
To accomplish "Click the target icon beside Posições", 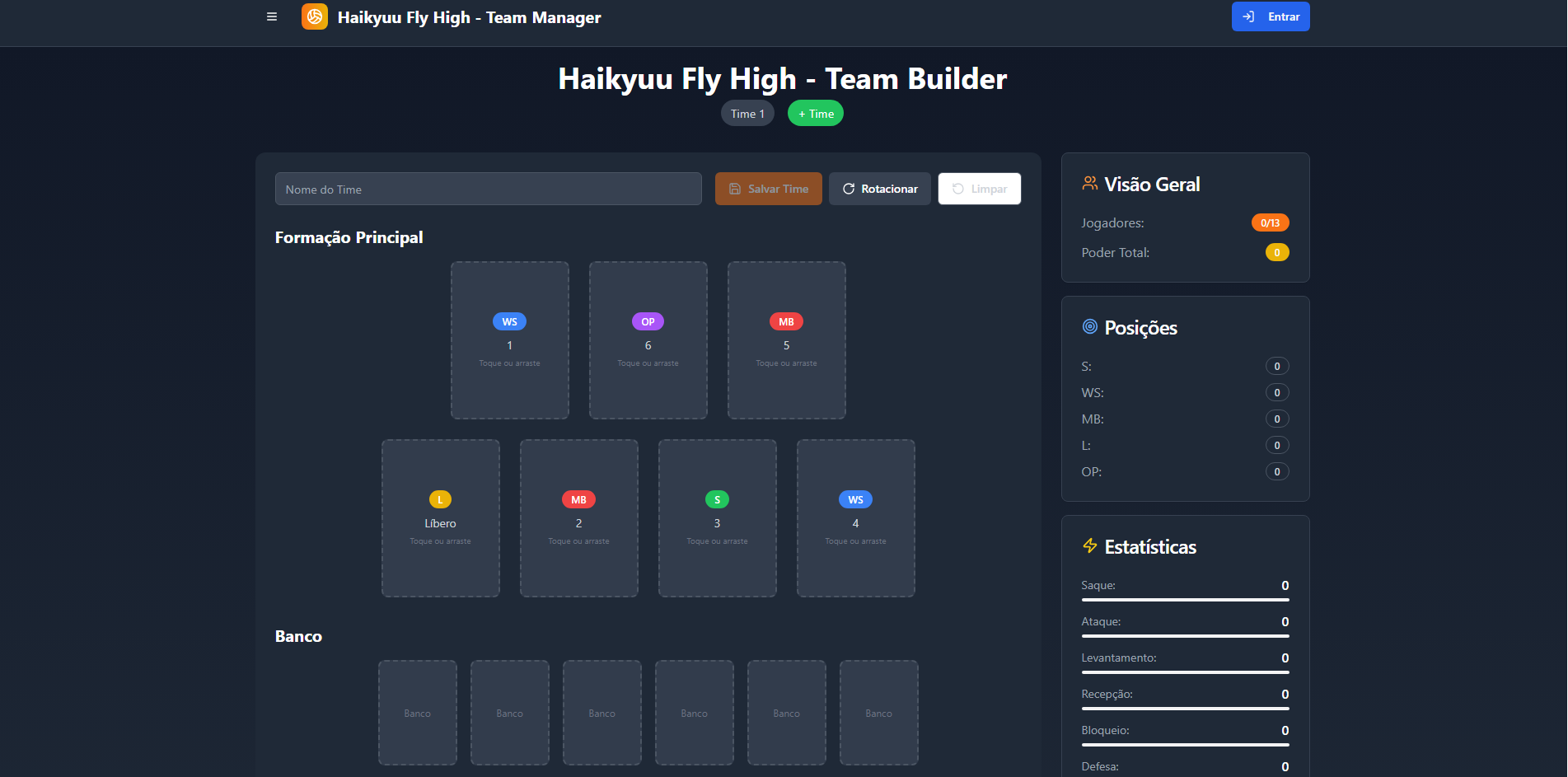I will (x=1090, y=327).
